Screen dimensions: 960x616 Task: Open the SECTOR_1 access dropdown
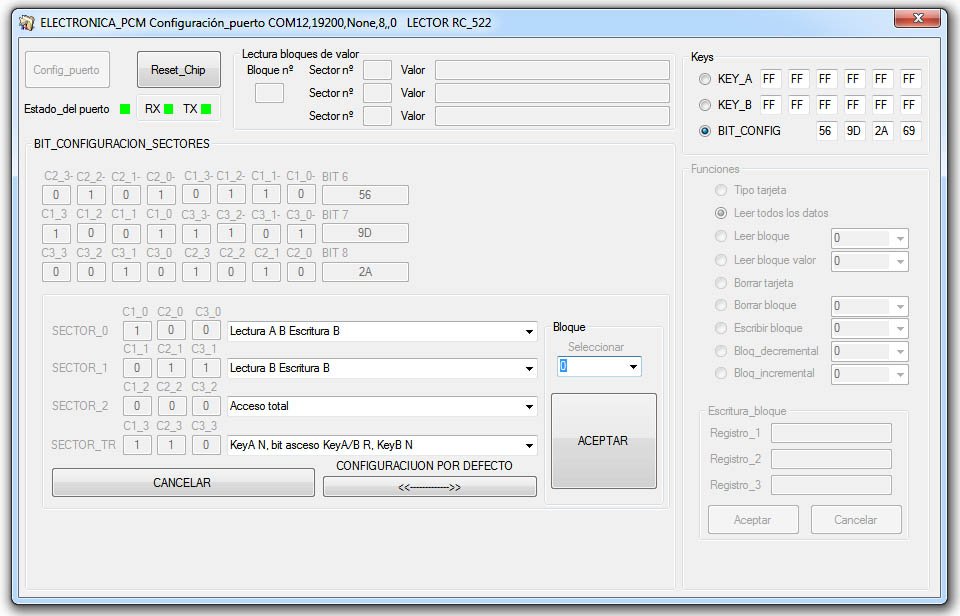click(529, 369)
